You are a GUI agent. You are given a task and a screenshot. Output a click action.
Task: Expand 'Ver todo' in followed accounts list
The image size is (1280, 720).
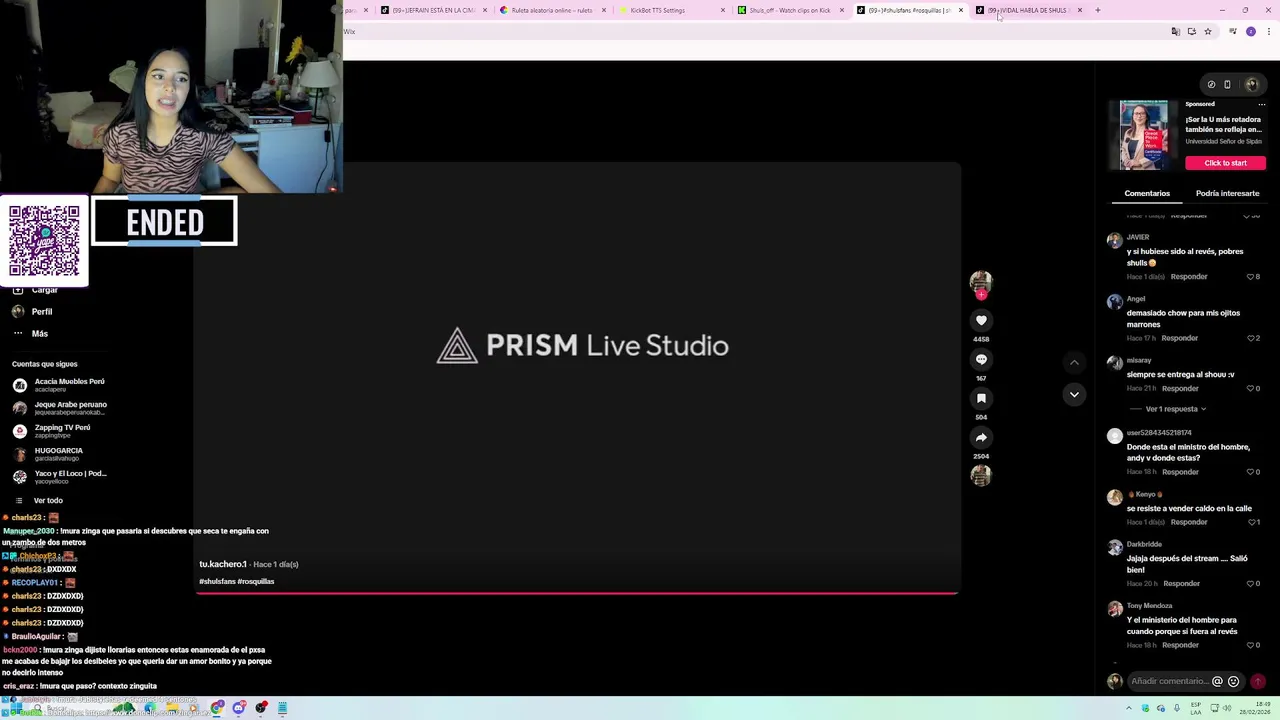48,500
